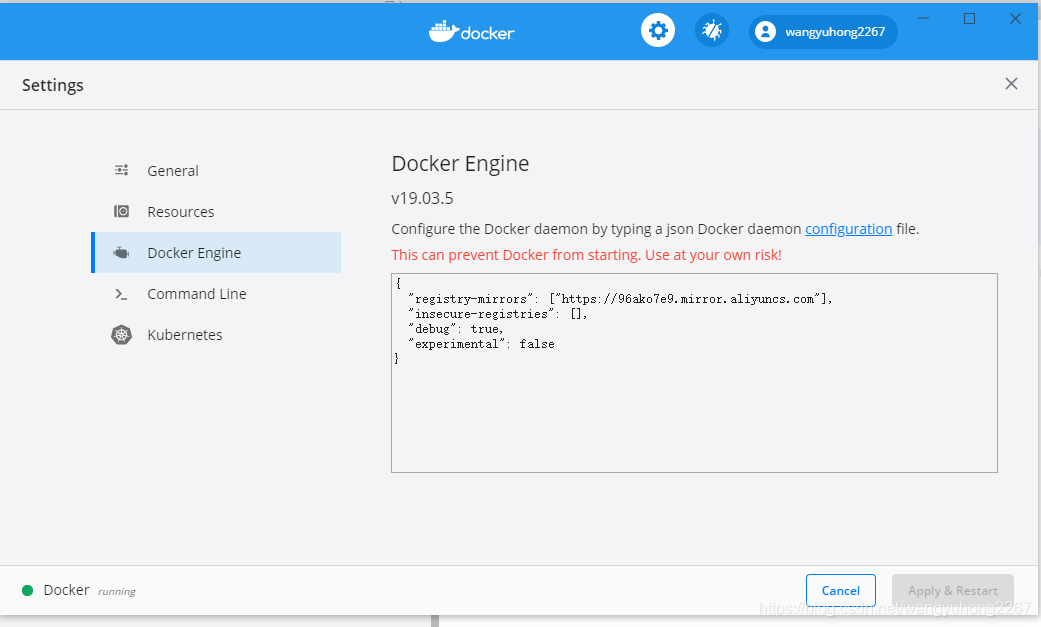Click the bug troubleshoot icon
Viewport: 1041px width, 627px height.
pyautogui.click(x=712, y=31)
